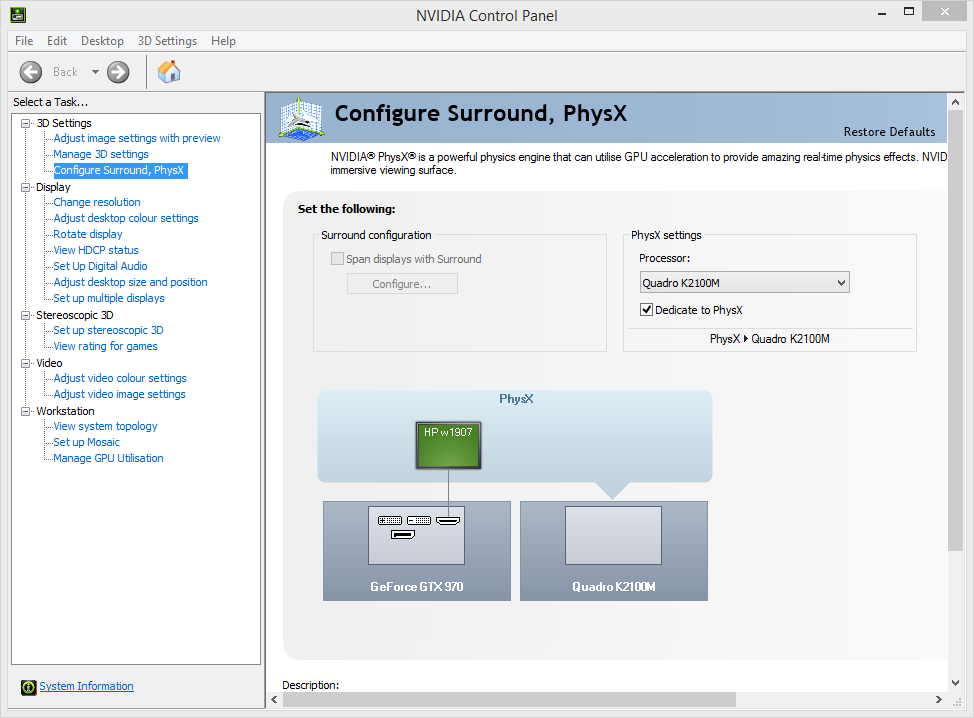
Task: Open Adjust video colour settings
Action: [x=120, y=378]
